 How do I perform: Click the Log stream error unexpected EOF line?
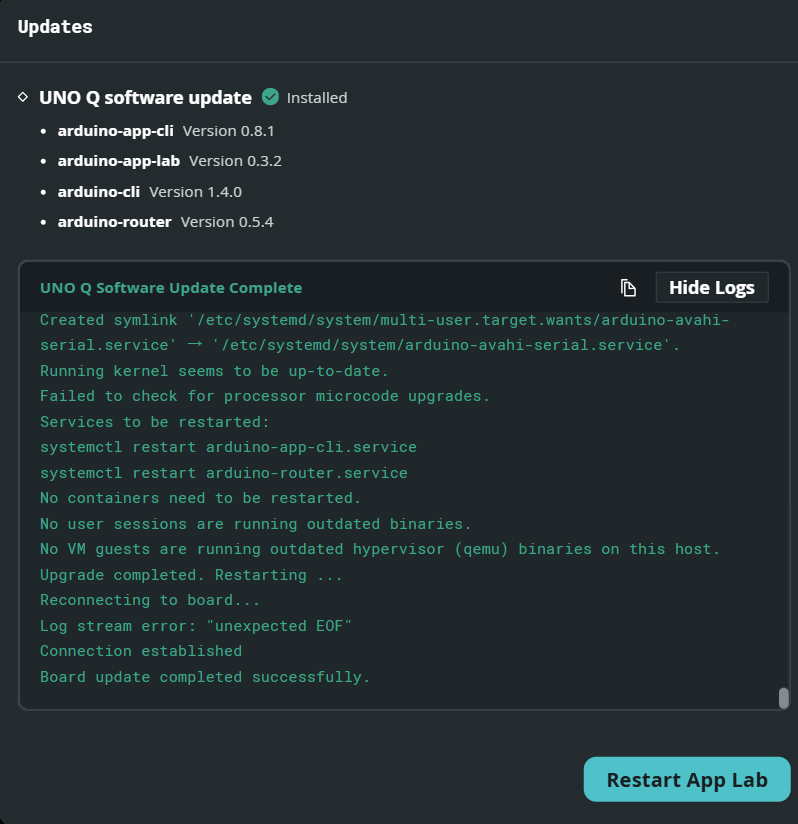tap(195, 626)
